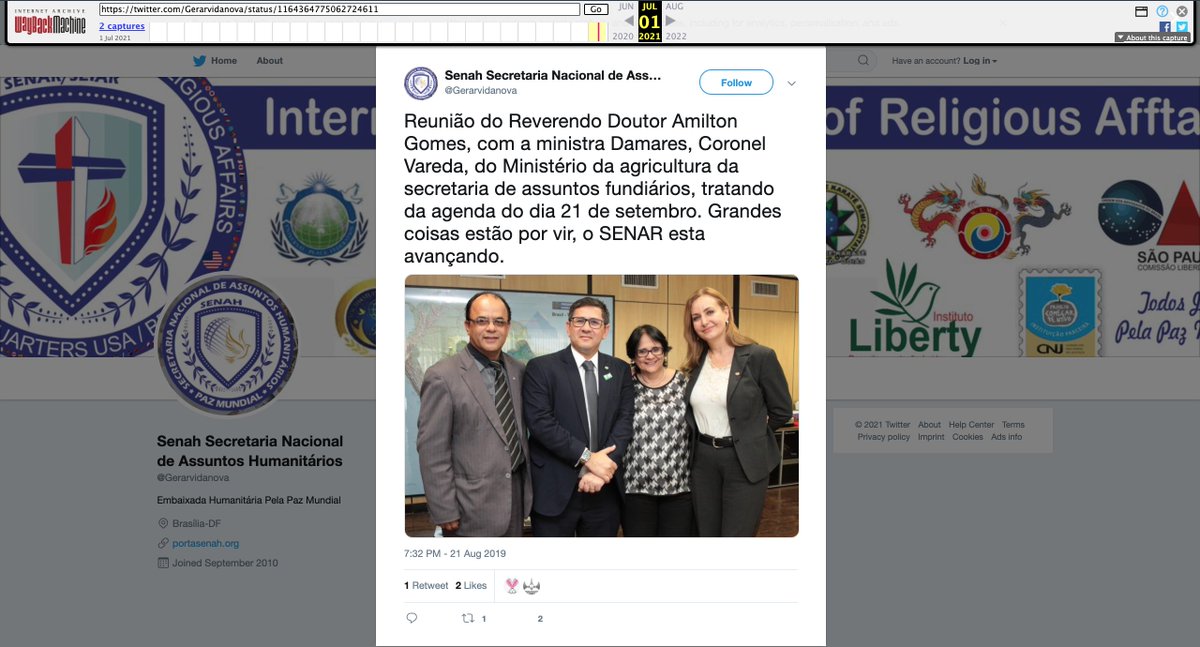The height and width of the screenshot is (647, 1200).
Task: Open the footer Cookies link
Action: click(x=968, y=437)
